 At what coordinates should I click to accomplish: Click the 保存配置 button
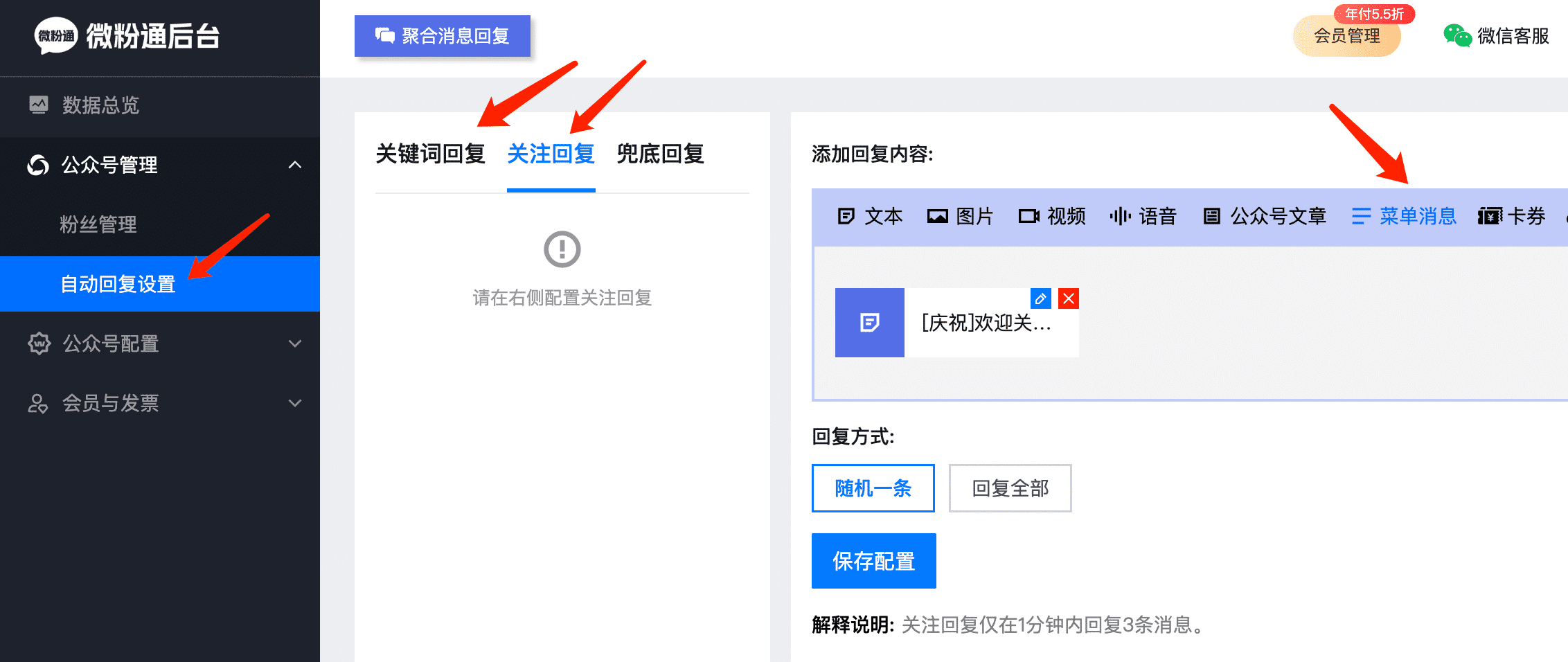pyautogui.click(x=873, y=561)
